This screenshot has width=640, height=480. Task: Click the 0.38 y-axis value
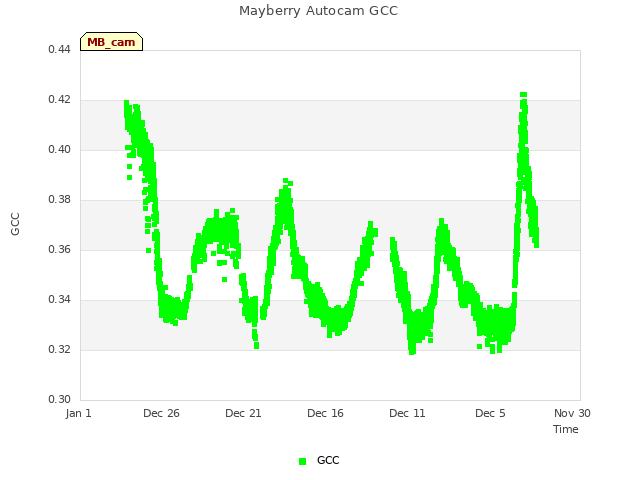[x=60, y=200]
